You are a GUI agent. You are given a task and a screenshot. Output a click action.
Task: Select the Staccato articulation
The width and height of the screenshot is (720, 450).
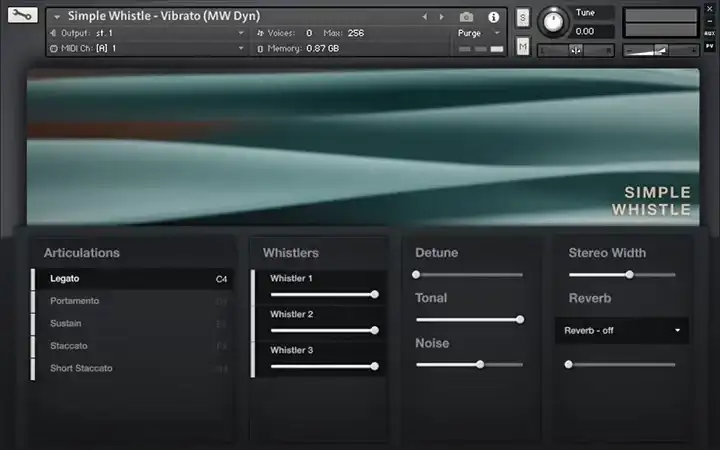click(134, 346)
